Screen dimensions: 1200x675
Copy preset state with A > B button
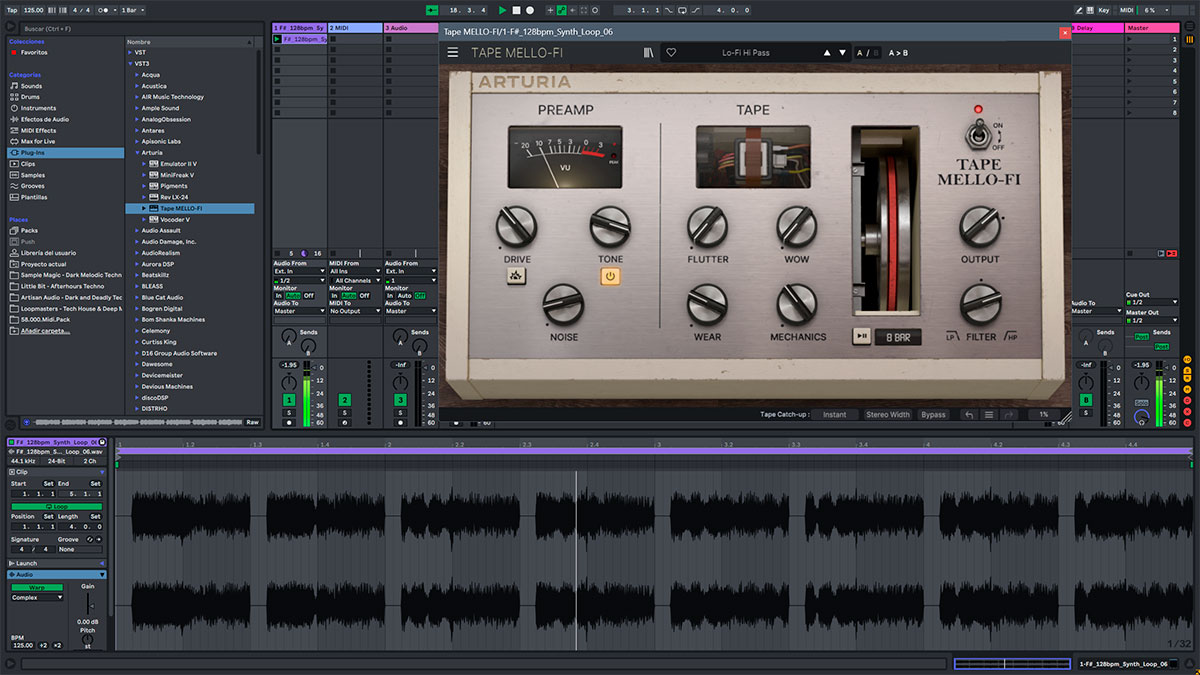tap(898, 52)
